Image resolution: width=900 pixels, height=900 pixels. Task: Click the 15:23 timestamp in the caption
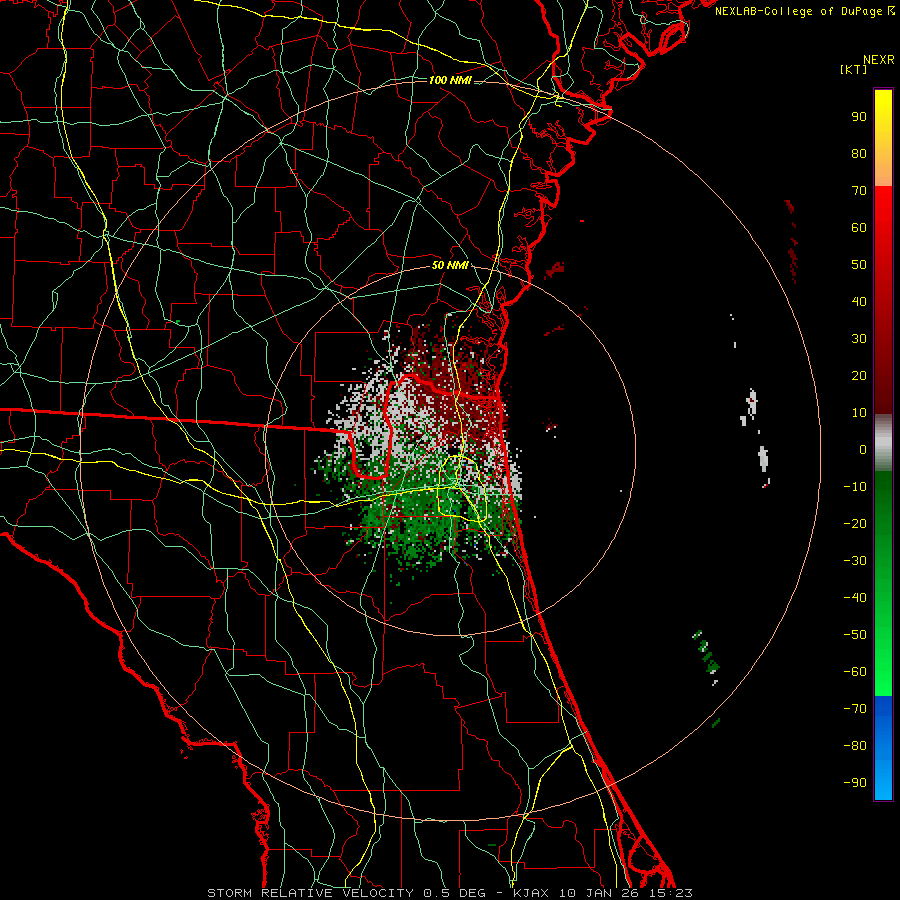click(x=670, y=893)
